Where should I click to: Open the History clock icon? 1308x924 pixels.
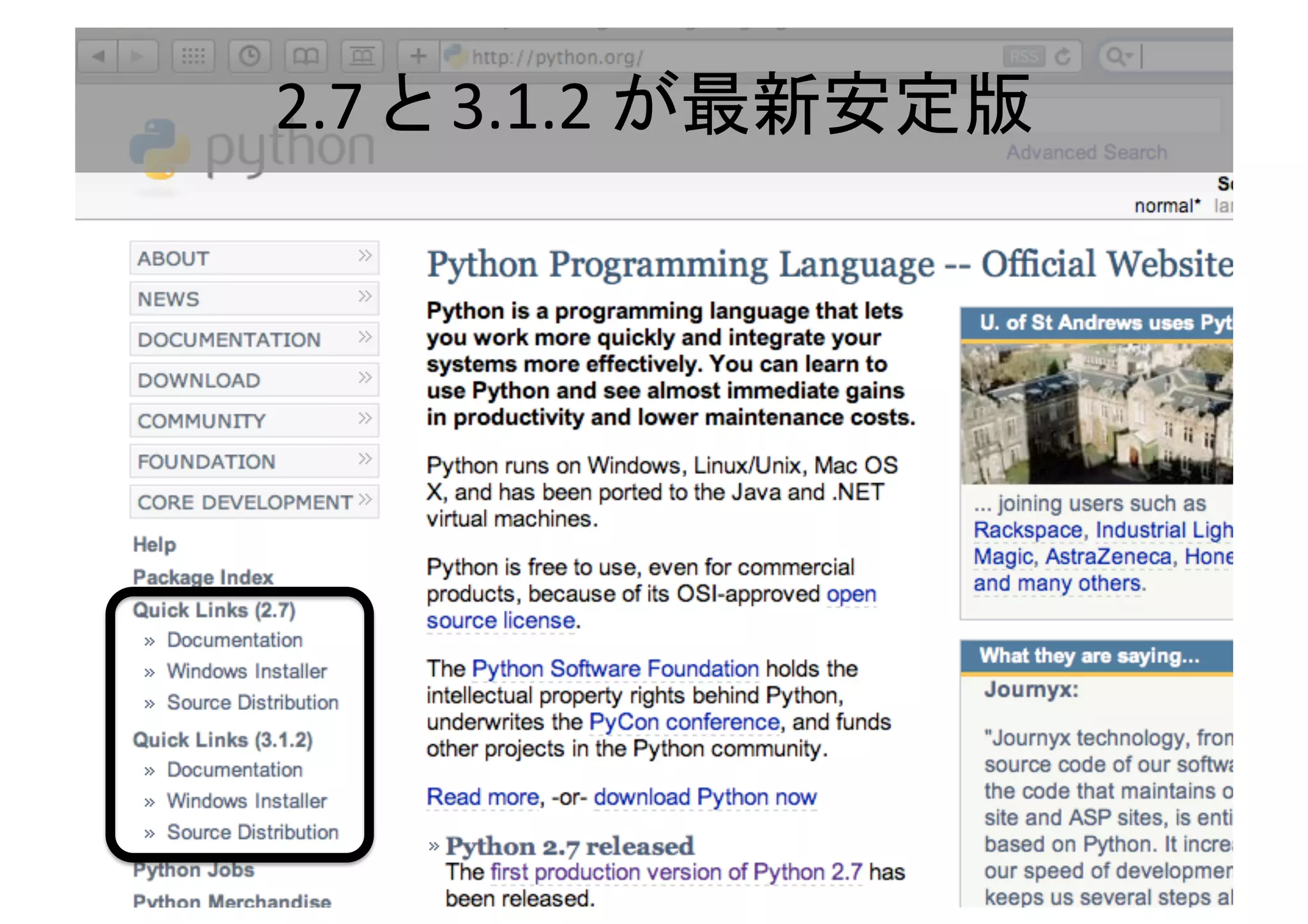(250, 57)
